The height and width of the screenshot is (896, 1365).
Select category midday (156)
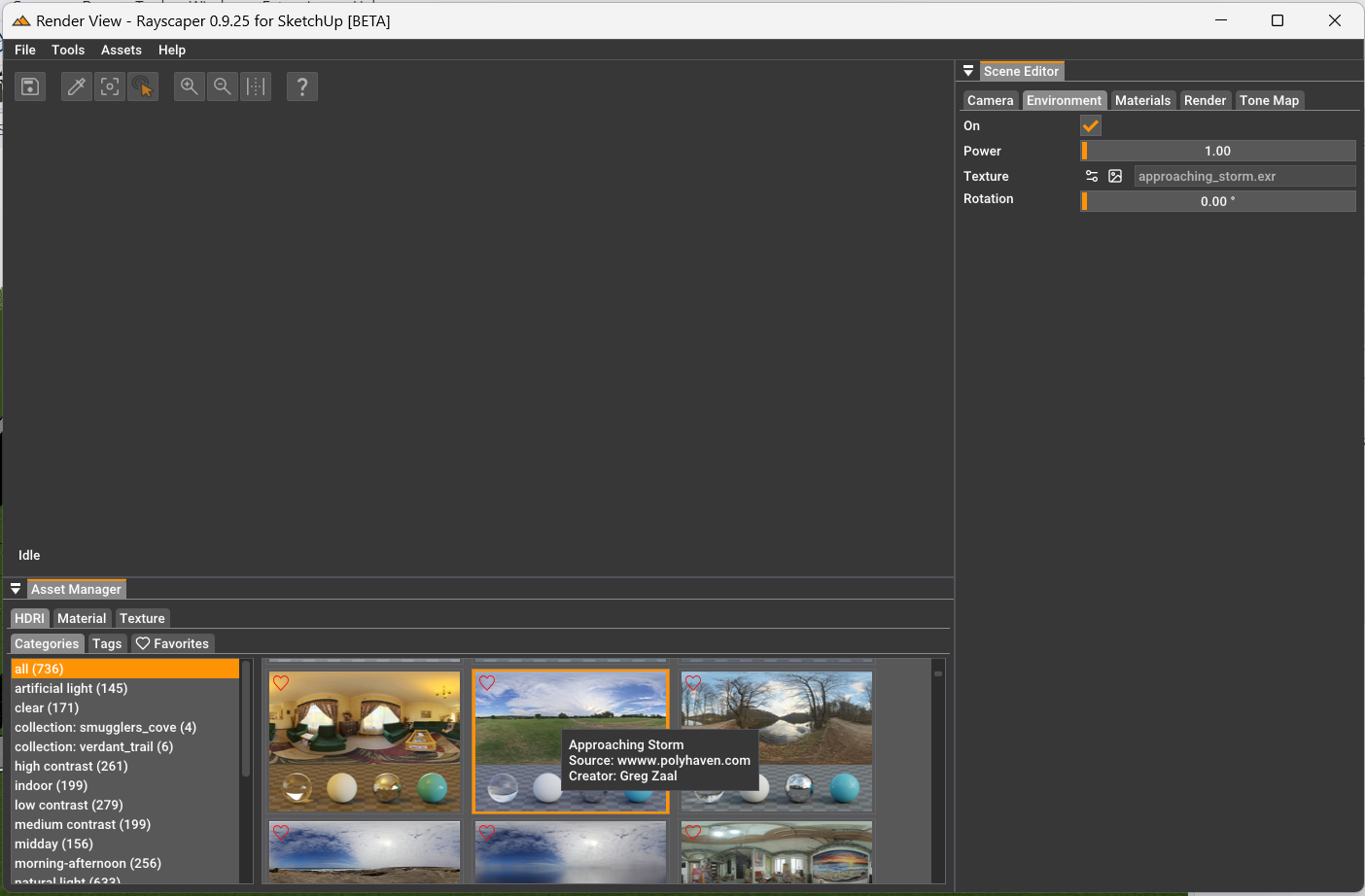pyautogui.click(x=124, y=844)
